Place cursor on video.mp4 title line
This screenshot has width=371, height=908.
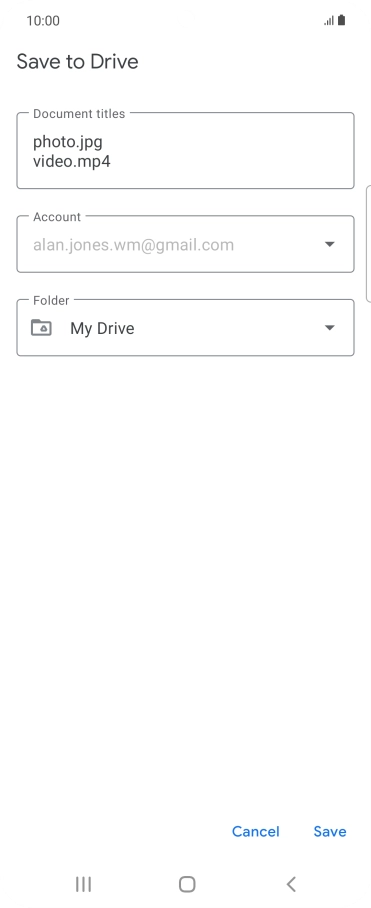pos(72,161)
